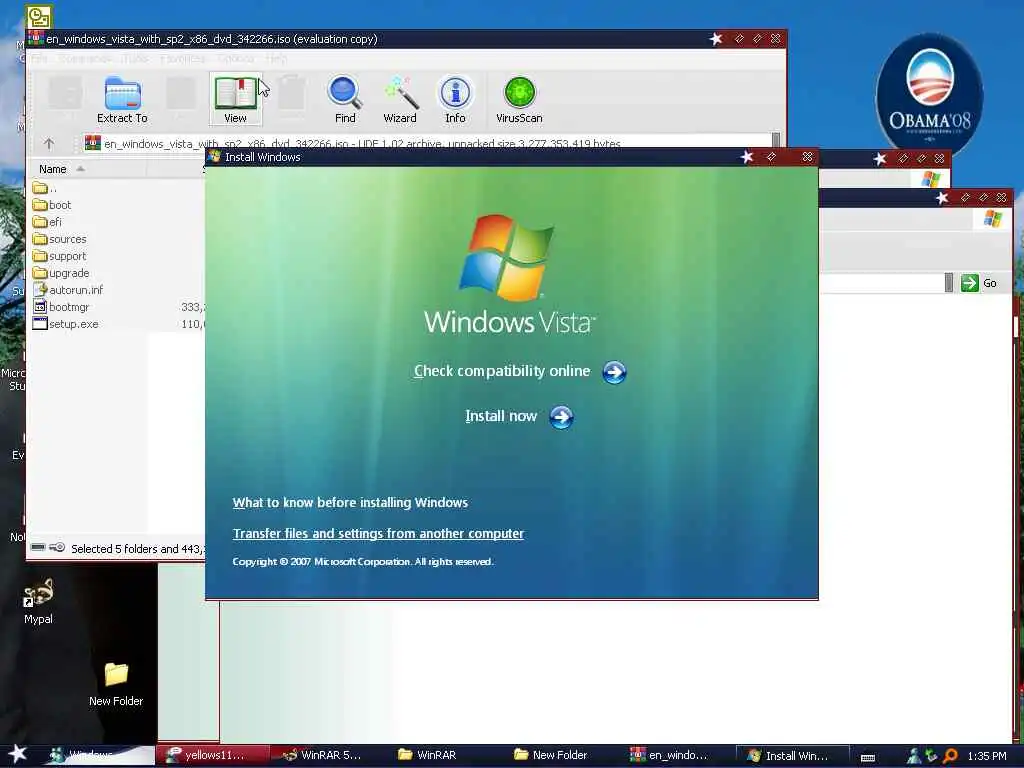
Task: Click the 'Selected 5 folders' status text
Action: 136,549
